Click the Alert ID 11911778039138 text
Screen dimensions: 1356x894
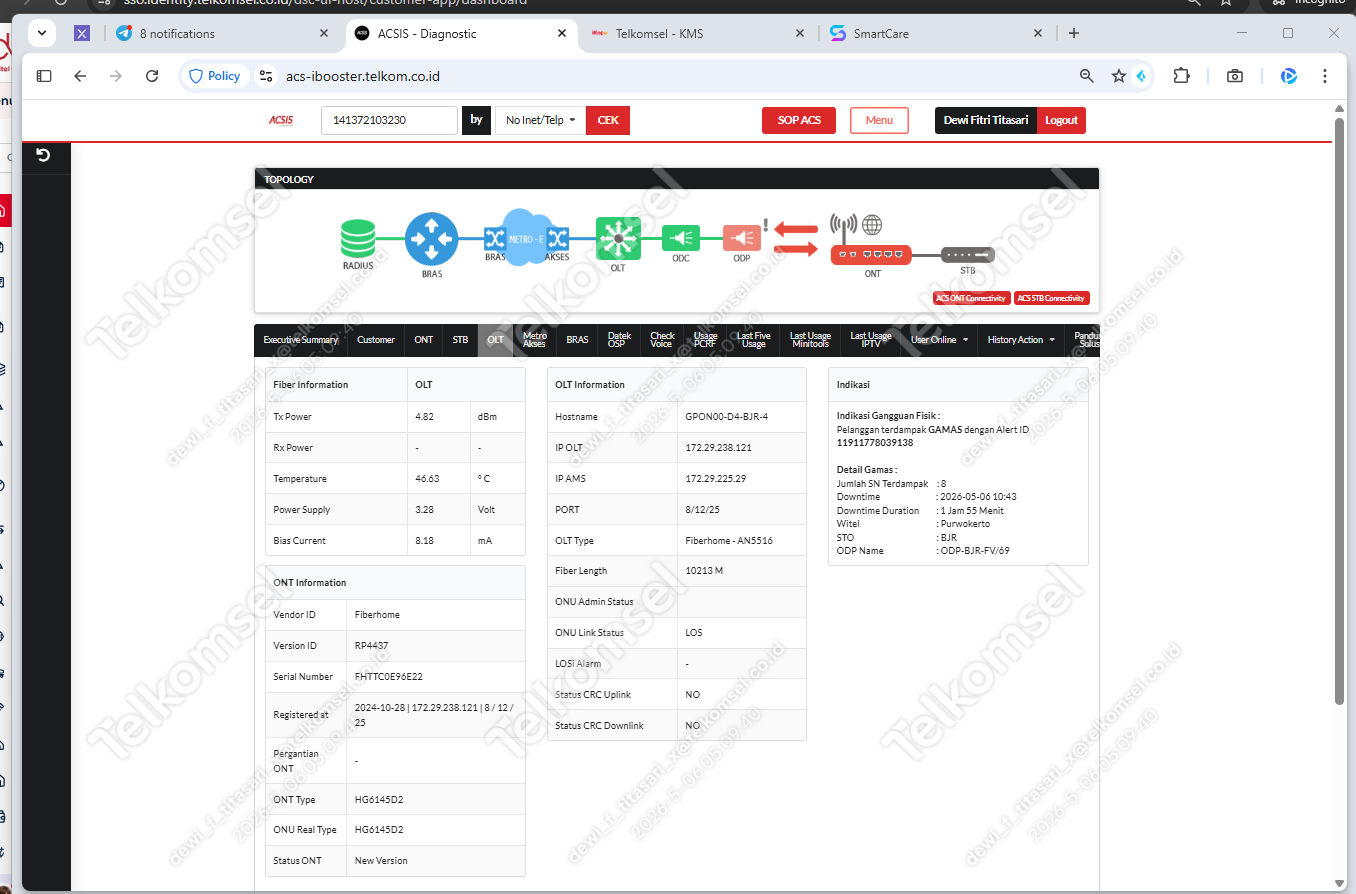click(875, 442)
